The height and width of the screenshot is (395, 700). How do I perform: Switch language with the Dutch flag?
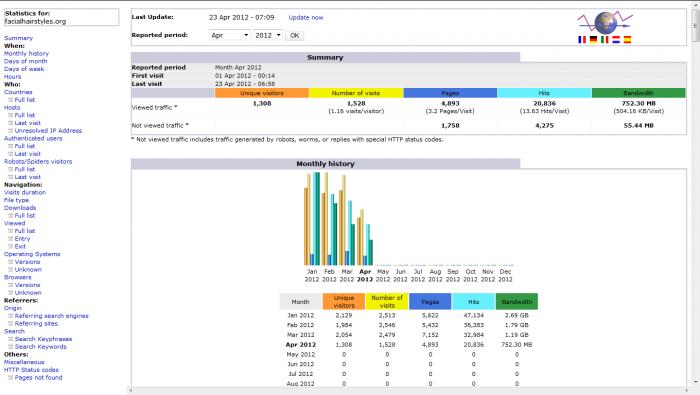616,40
